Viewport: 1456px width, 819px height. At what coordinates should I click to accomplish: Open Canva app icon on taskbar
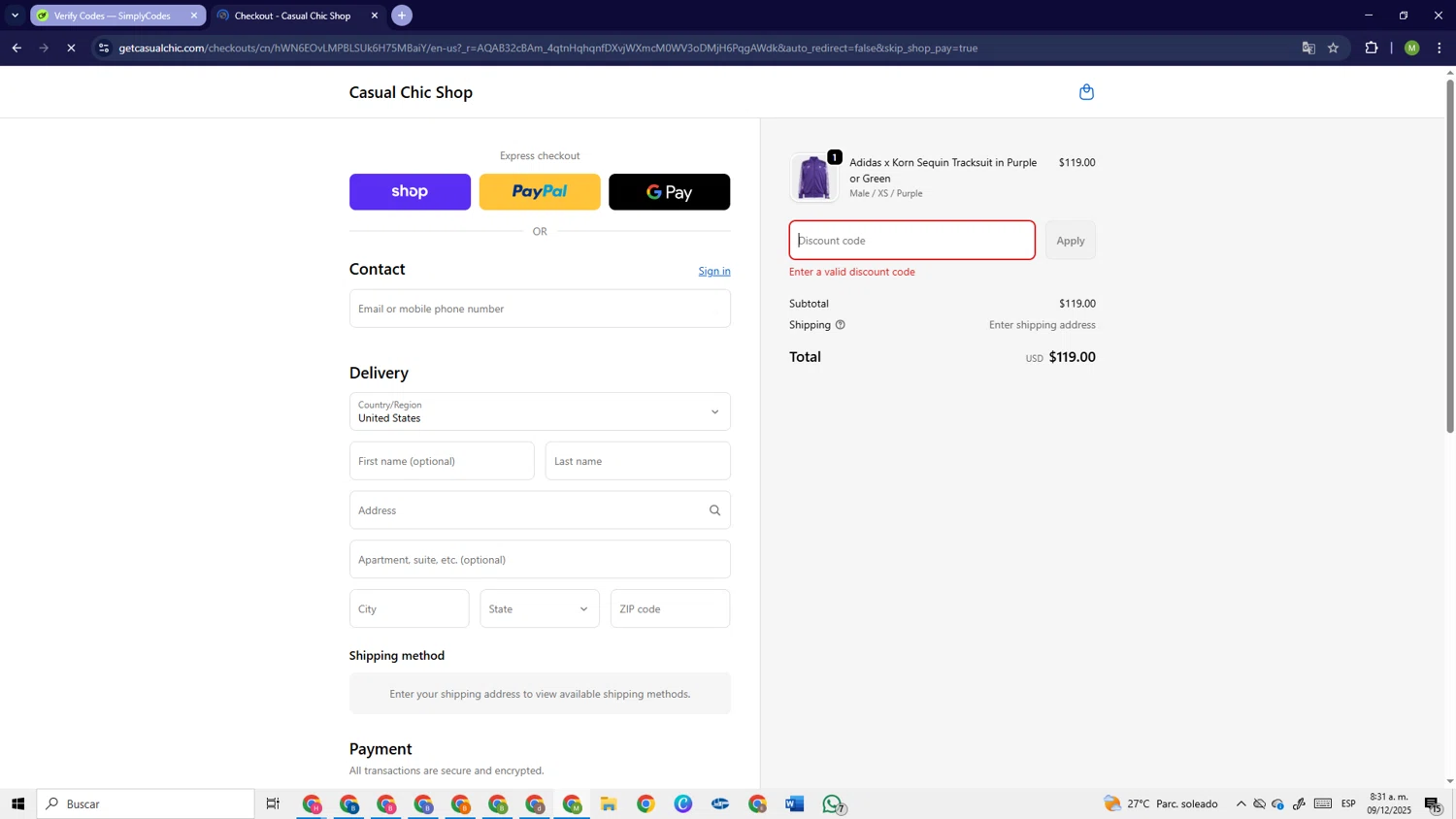tap(683, 803)
